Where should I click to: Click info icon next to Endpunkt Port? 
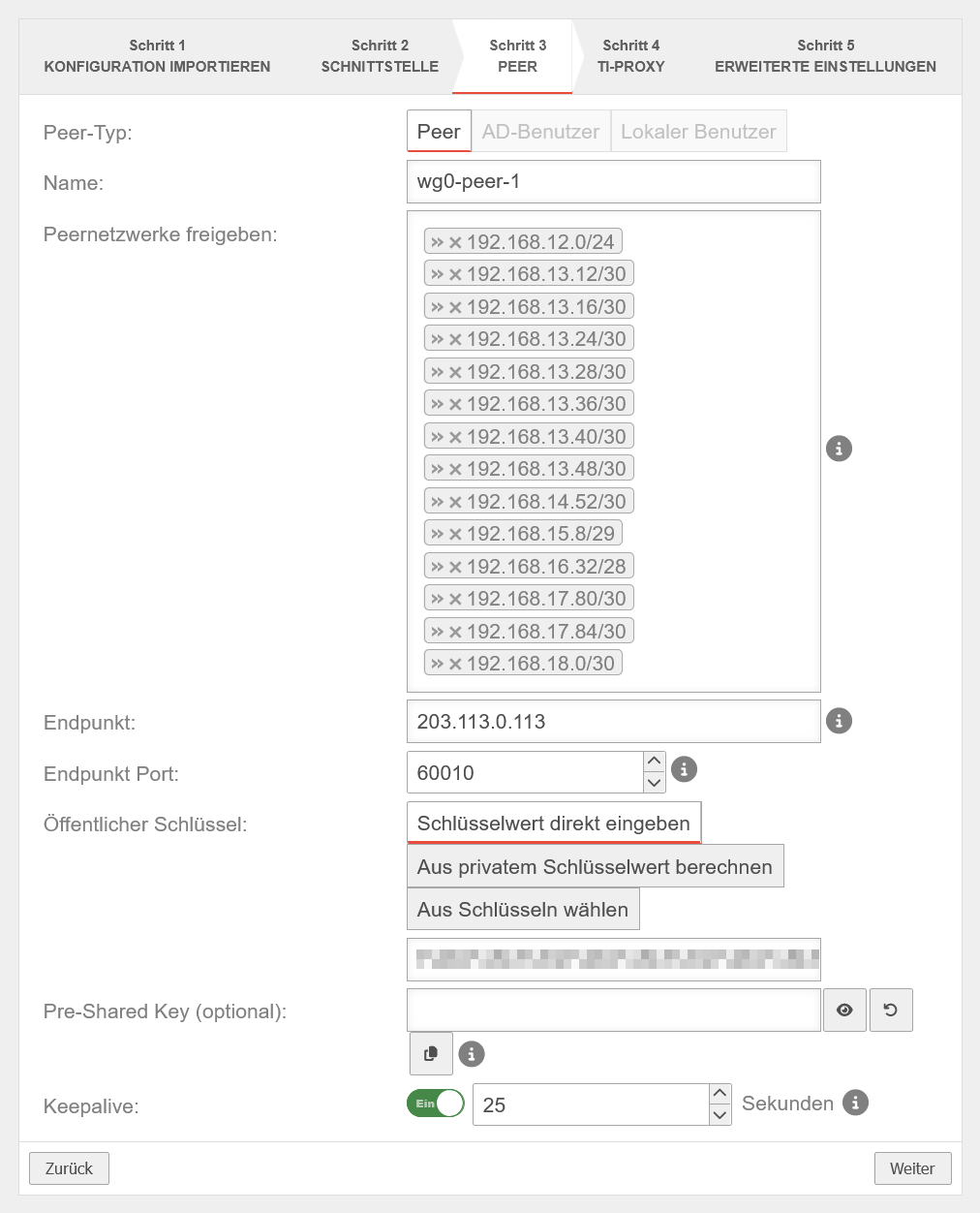point(684,769)
